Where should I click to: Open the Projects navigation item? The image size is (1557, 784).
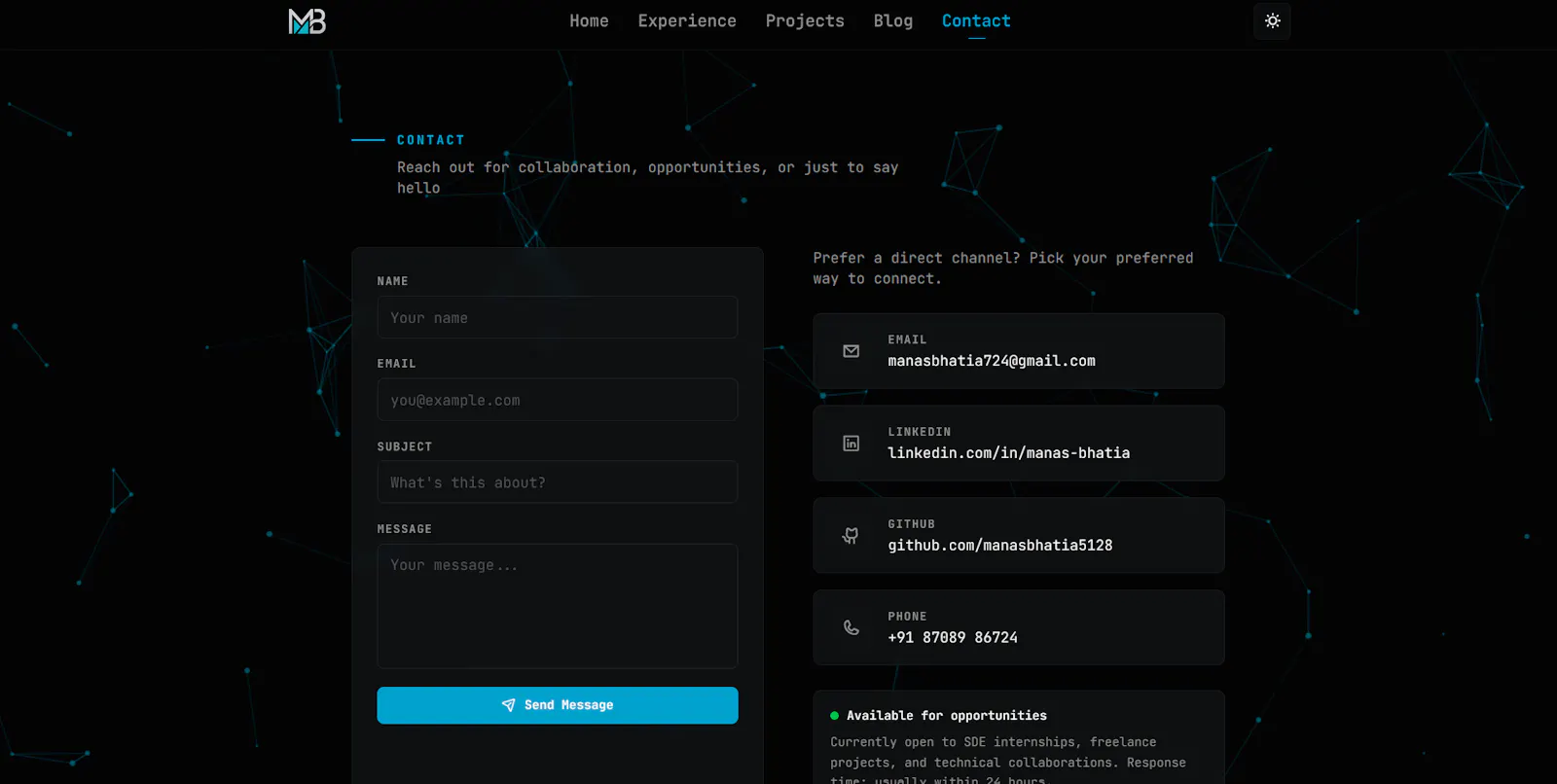[805, 21]
